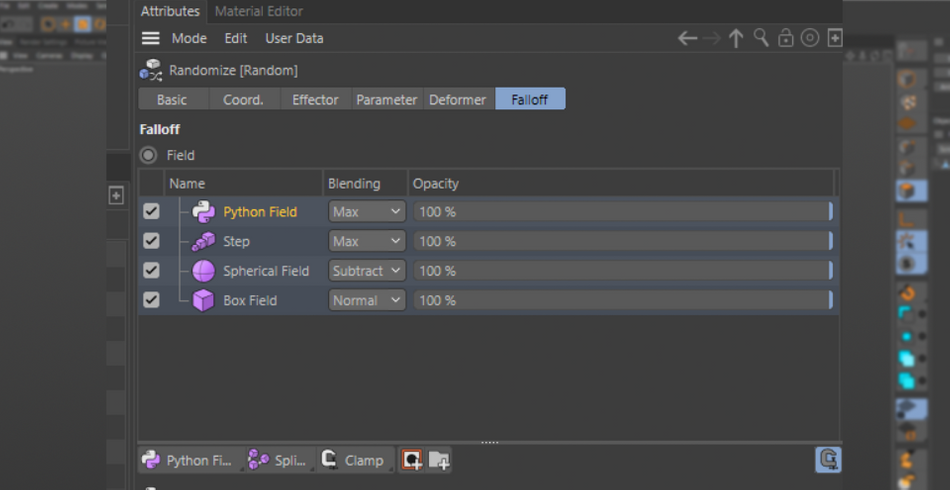The image size is (950, 490).
Task: Adjust Python Field opacity slider
Action: (623, 211)
